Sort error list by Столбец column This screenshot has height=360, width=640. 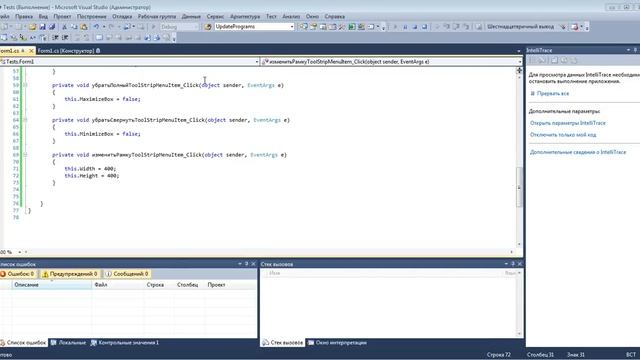(189, 285)
